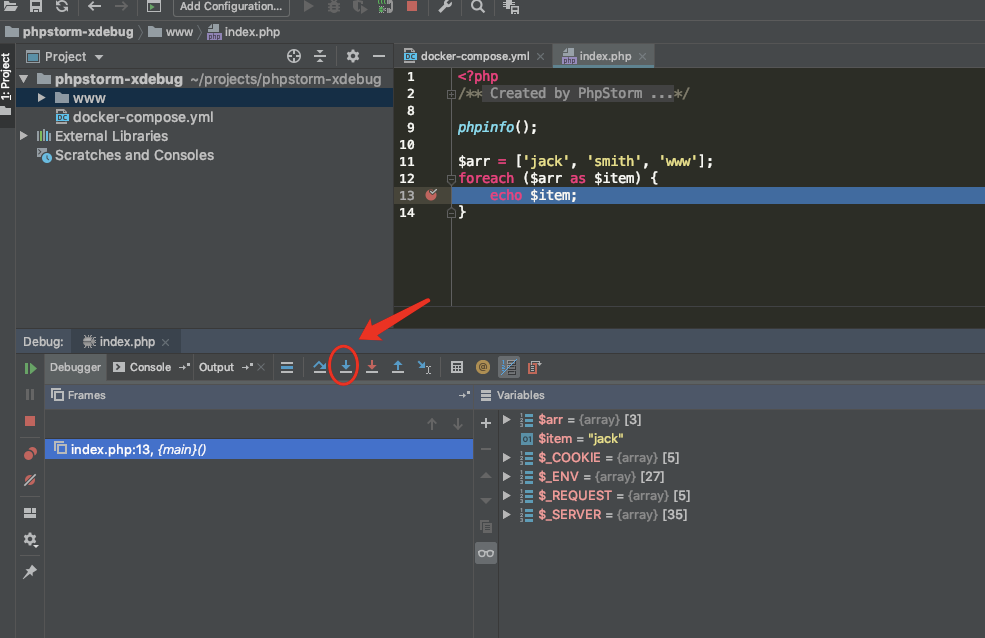The height and width of the screenshot is (638, 985).
Task: Open View Breakpoints in debug sidebar
Action: click(x=30, y=454)
